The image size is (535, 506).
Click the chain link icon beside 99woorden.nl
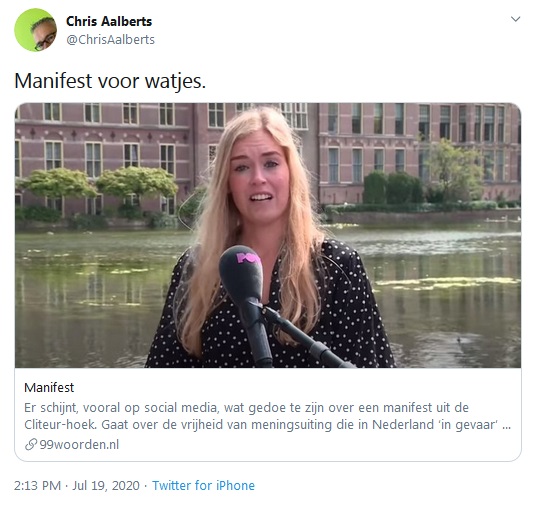coord(31,445)
